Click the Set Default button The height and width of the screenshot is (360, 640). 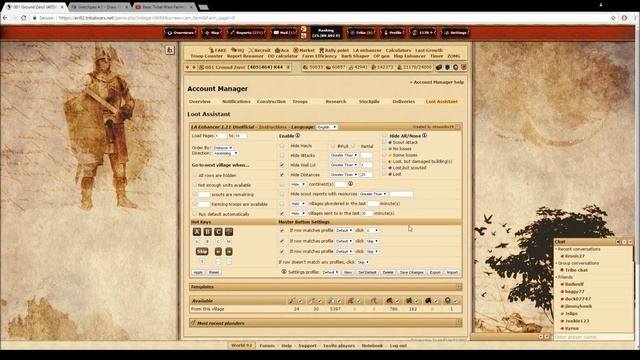tap(367, 272)
